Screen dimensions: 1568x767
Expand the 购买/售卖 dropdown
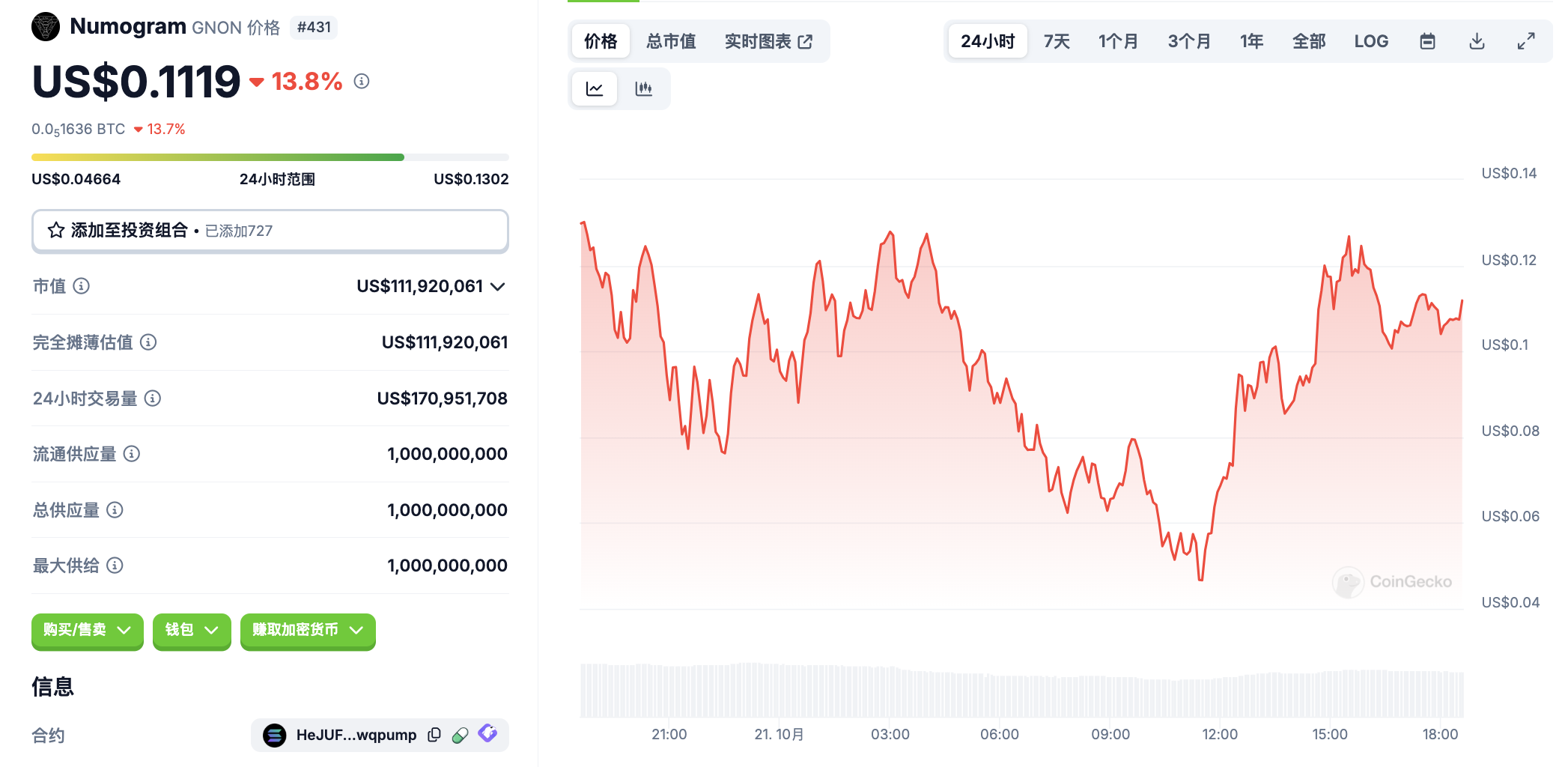(87, 631)
